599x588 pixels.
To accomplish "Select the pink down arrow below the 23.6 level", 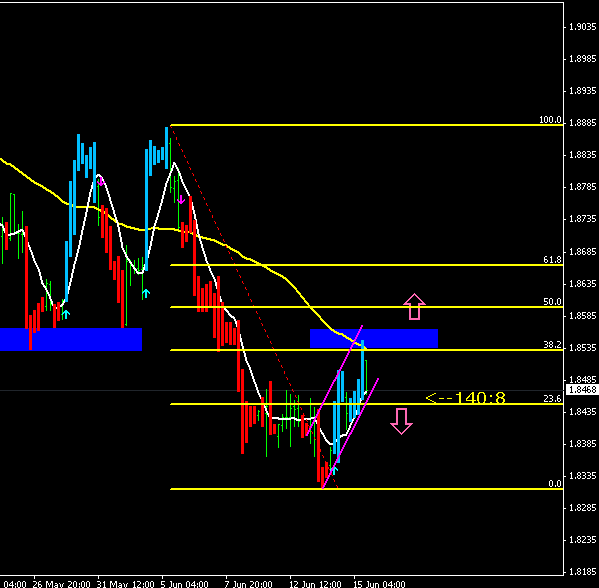I will (x=401, y=421).
